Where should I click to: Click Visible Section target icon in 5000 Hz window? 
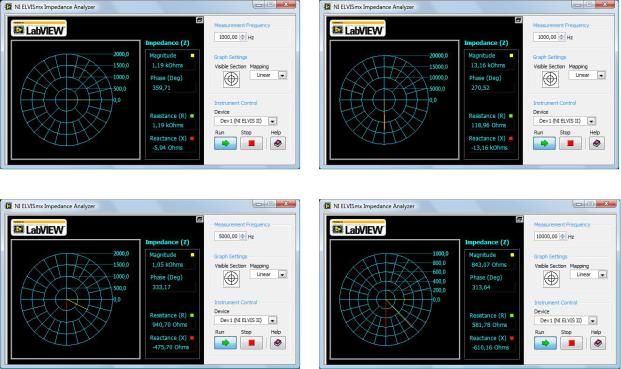click(232, 279)
